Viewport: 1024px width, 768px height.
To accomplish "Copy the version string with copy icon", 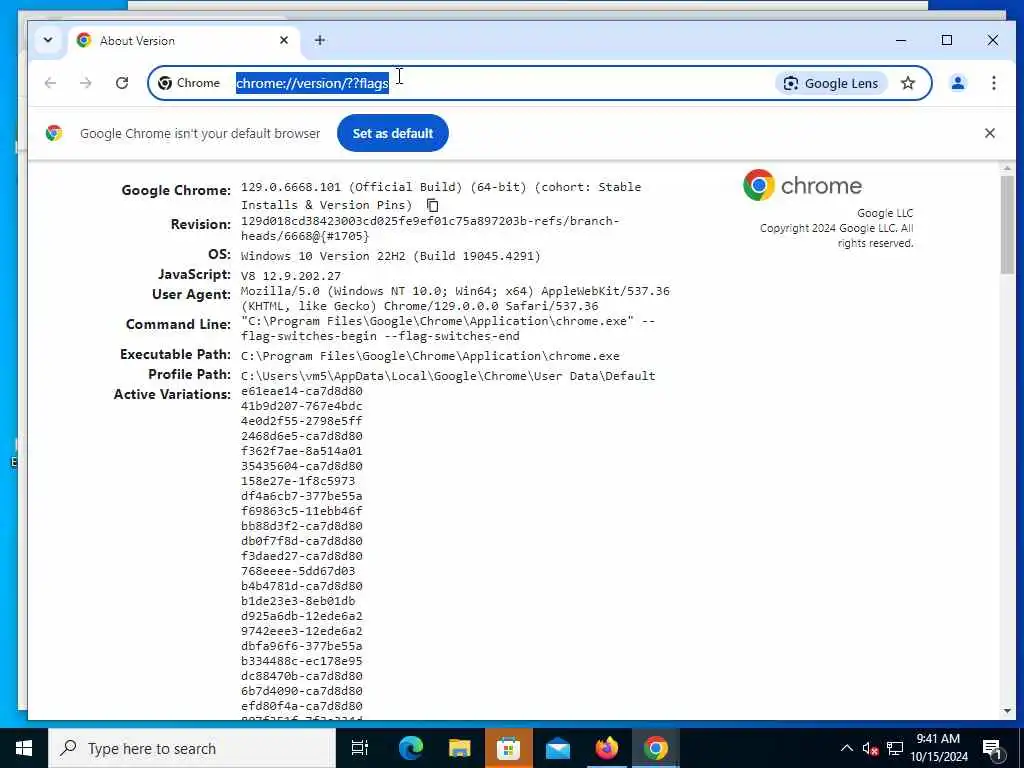I will [x=432, y=205].
